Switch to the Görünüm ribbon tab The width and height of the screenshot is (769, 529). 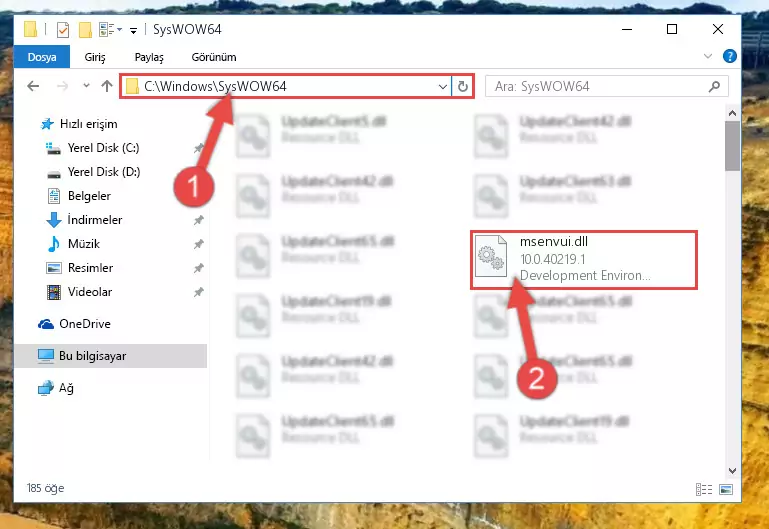[214, 57]
